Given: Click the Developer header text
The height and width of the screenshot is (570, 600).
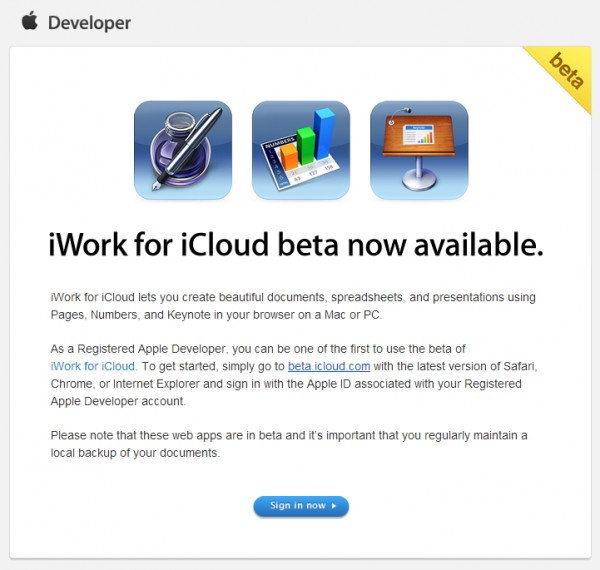Looking at the screenshot, I should click(88, 22).
